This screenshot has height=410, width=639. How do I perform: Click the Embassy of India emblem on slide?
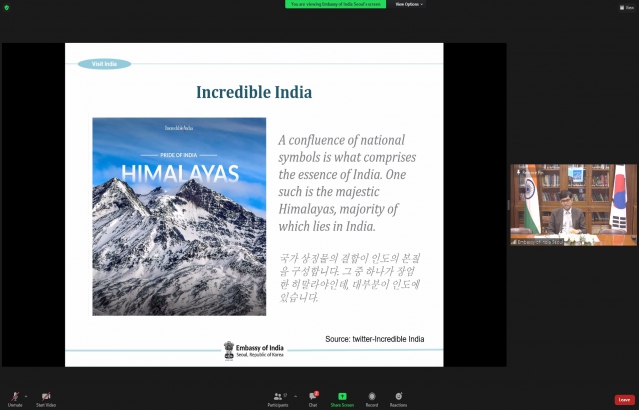230,349
